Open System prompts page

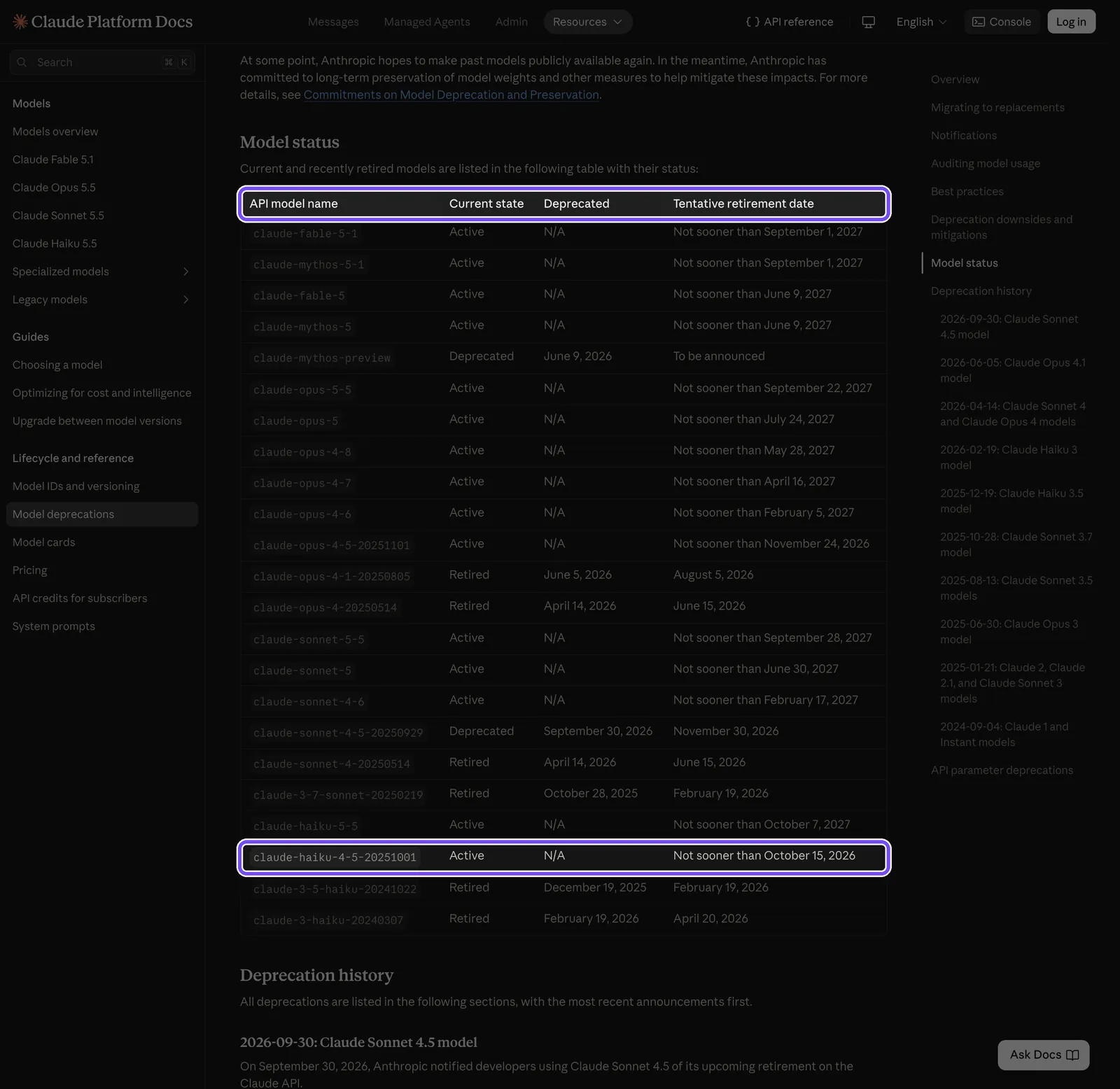point(54,626)
